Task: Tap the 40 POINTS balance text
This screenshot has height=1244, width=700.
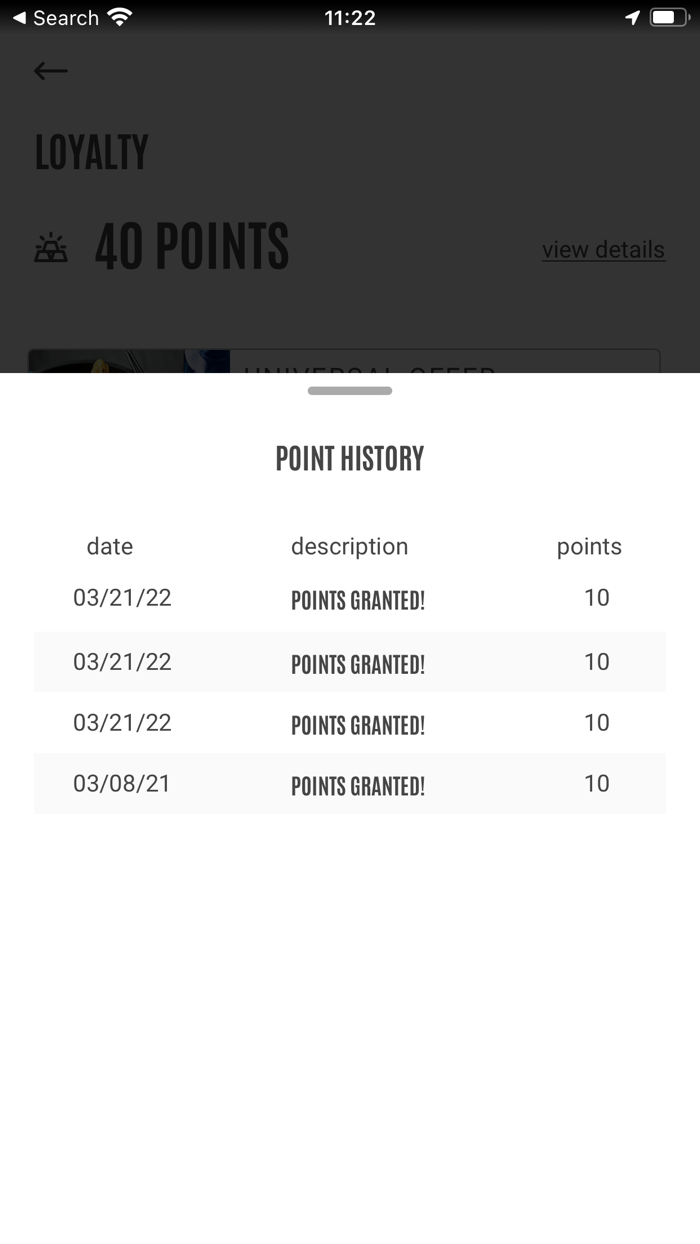Action: tap(192, 247)
